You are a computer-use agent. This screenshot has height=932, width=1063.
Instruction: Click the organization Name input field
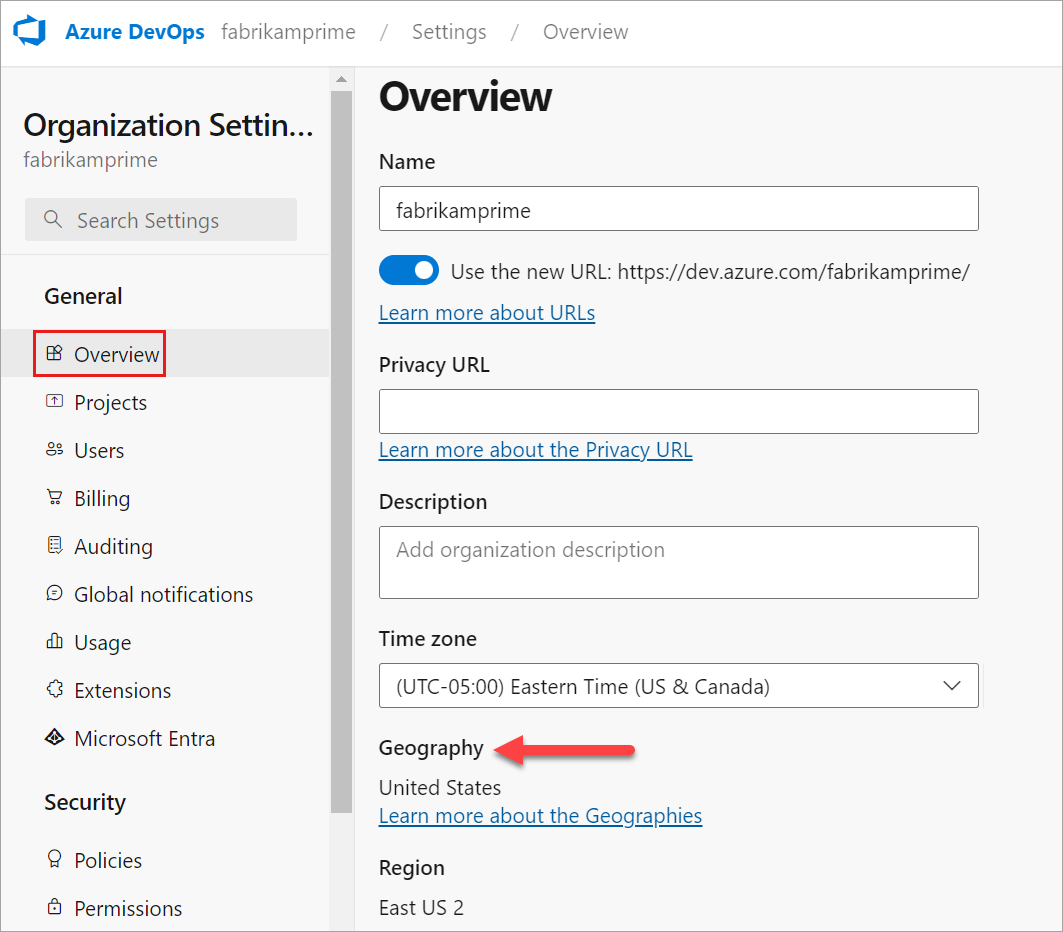click(678, 208)
